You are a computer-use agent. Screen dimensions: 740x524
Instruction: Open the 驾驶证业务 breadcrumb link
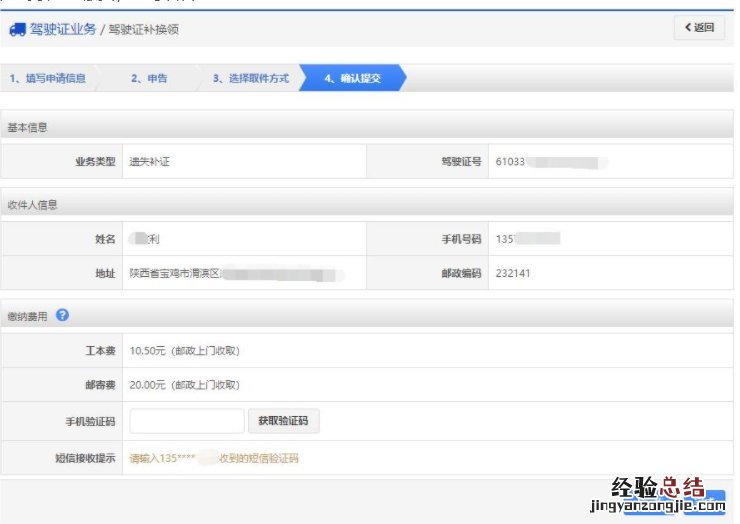(x=63, y=29)
